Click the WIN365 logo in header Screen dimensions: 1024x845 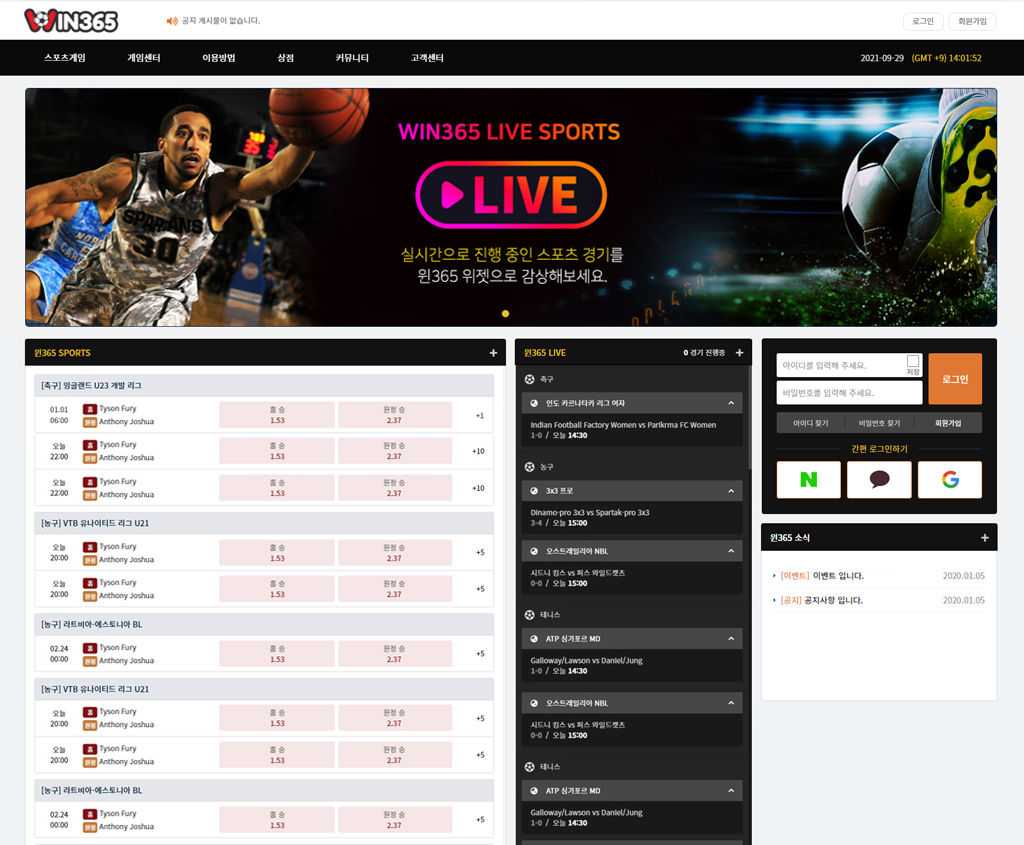tap(71, 20)
